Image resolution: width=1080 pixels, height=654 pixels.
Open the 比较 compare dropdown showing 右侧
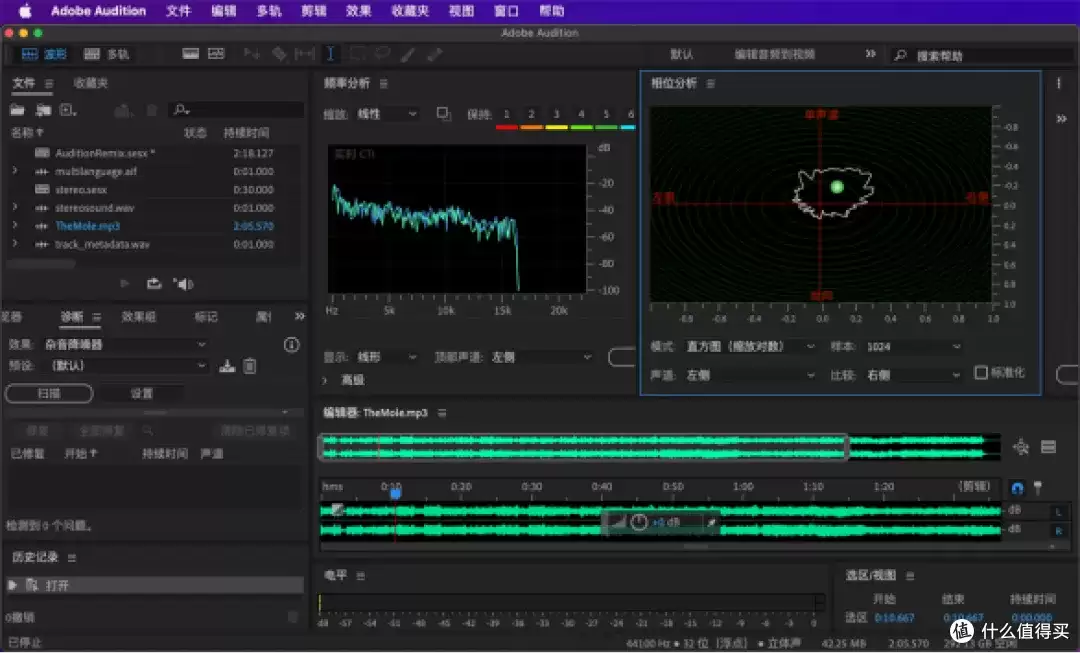(x=913, y=375)
